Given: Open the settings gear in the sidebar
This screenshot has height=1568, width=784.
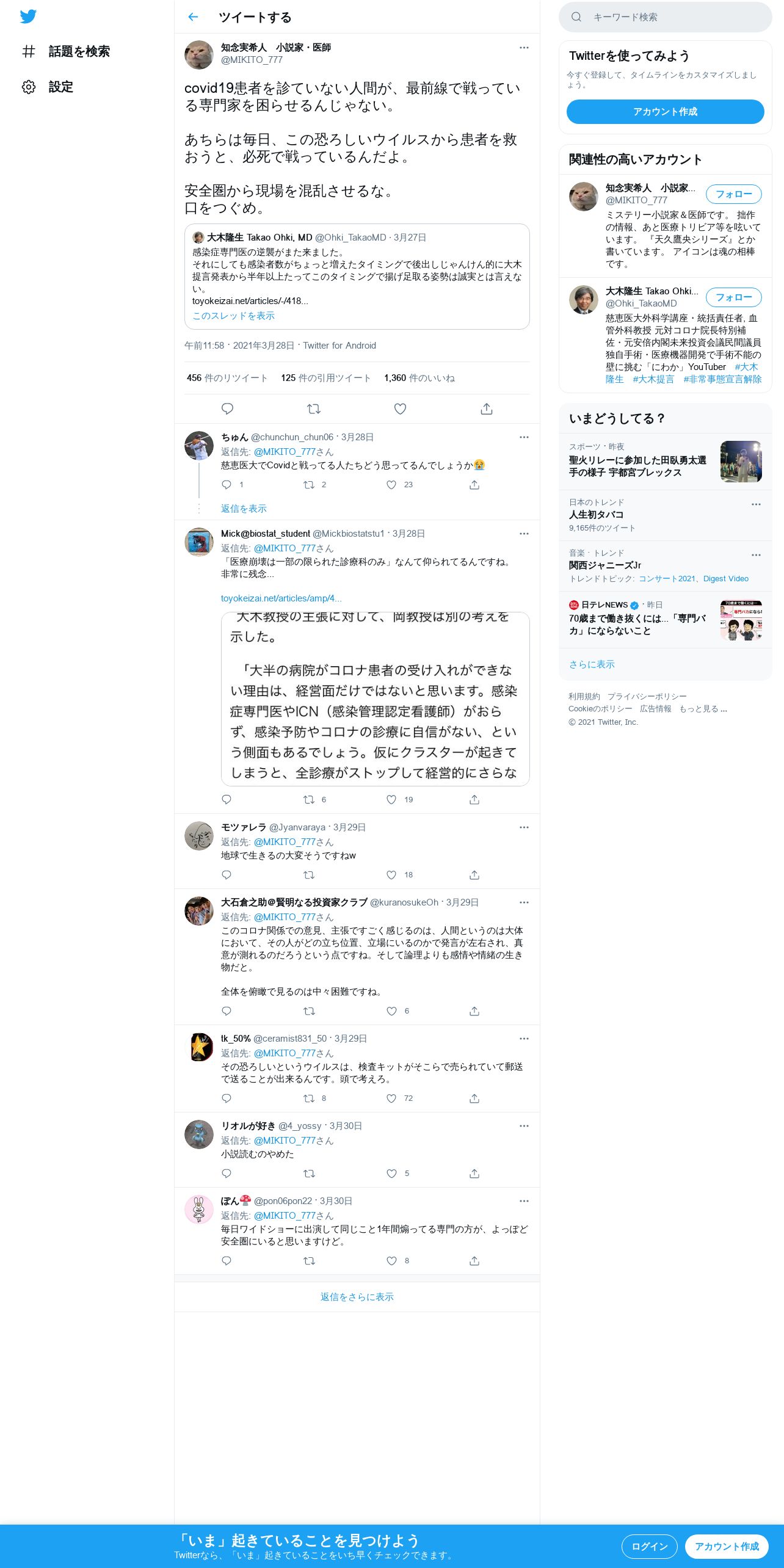Looking at the screenshot, I should point(28,87).
